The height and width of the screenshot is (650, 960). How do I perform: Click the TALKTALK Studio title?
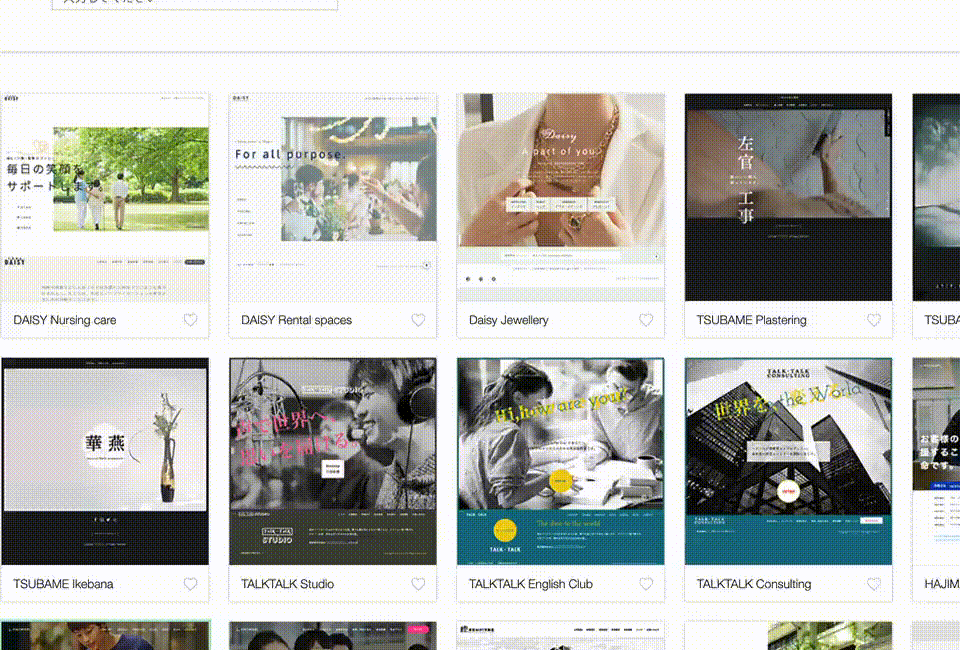[x=288, y=585]
